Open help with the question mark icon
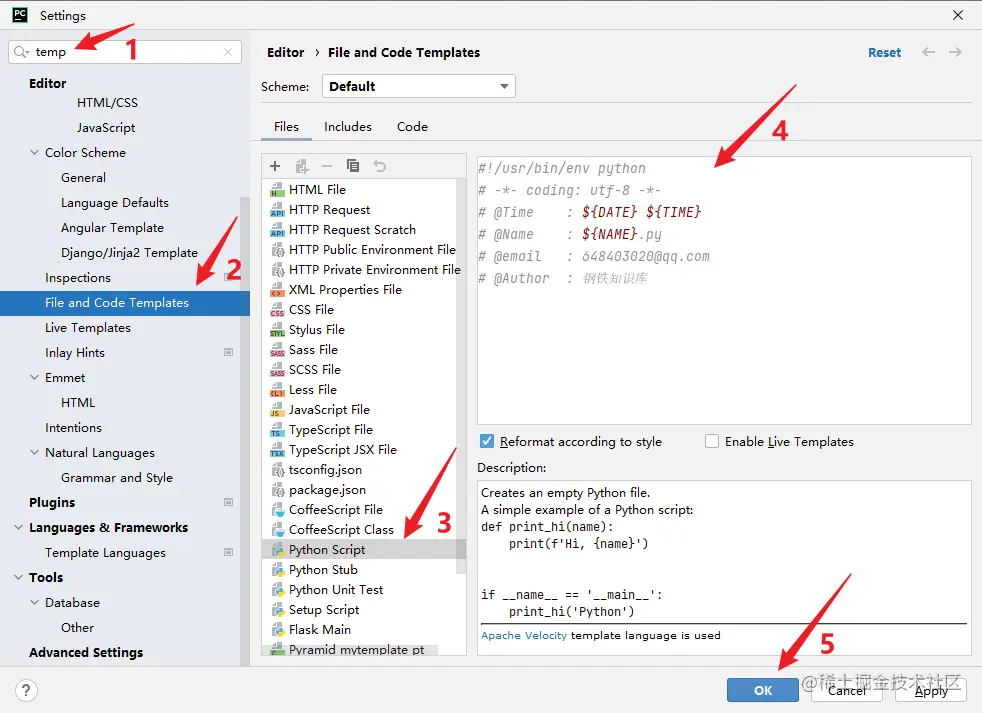 26,690
